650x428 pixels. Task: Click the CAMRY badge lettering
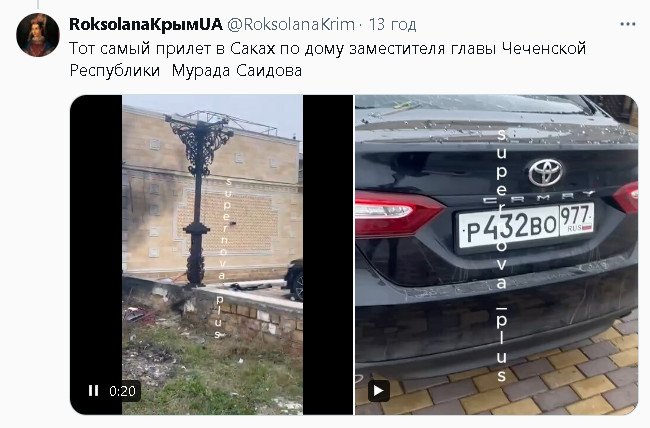pyautogui.click(x=539, y=197)
